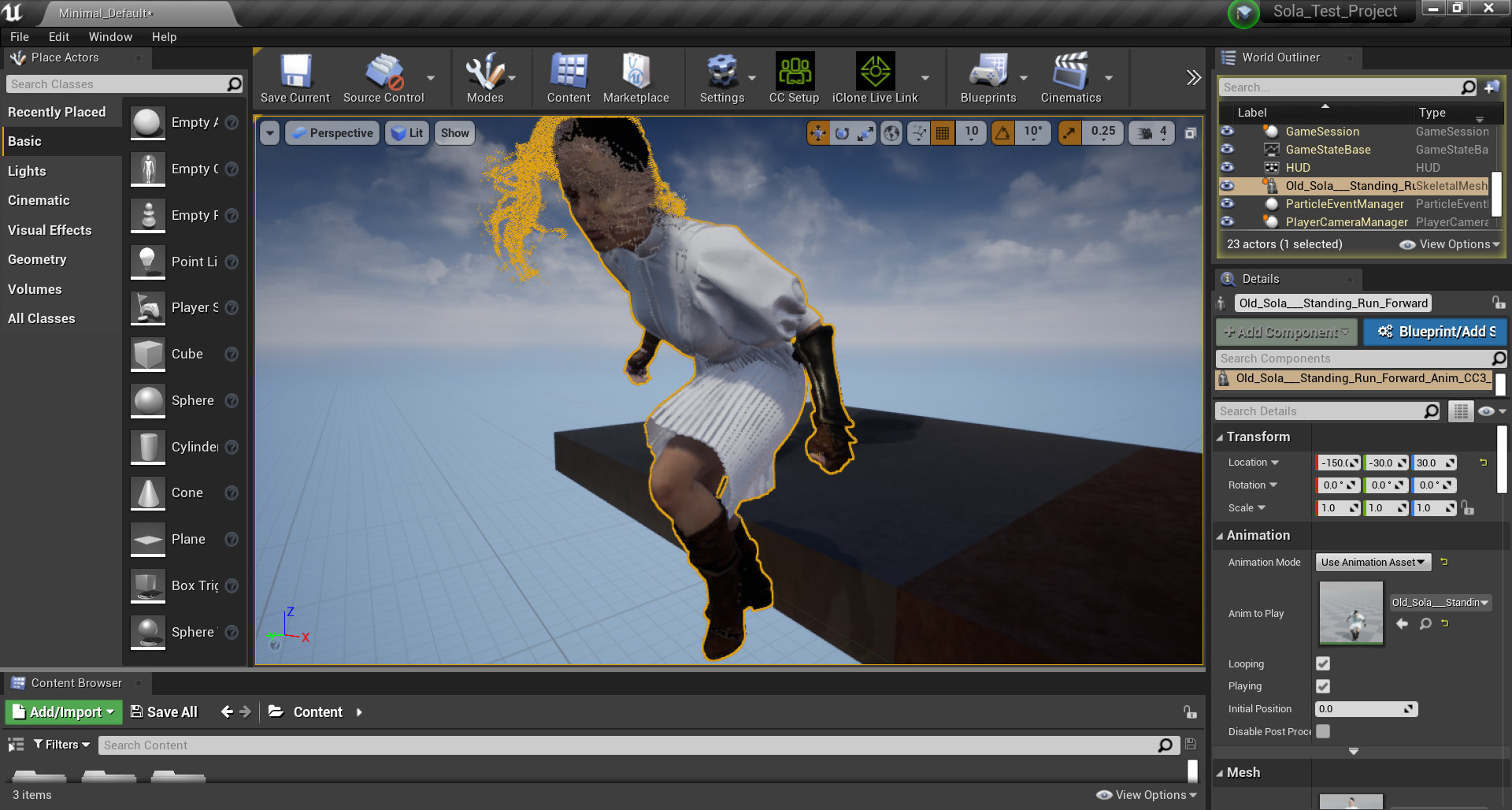Open the File menu
This screenshot has width=1512, height=810.
coord(20,37)
